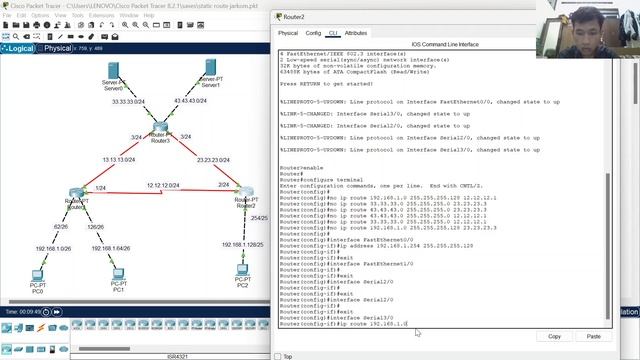Click the Zoom In magnifier icon
The height and width of the screenshot is (360, 640).
click(x=125, y=25)
